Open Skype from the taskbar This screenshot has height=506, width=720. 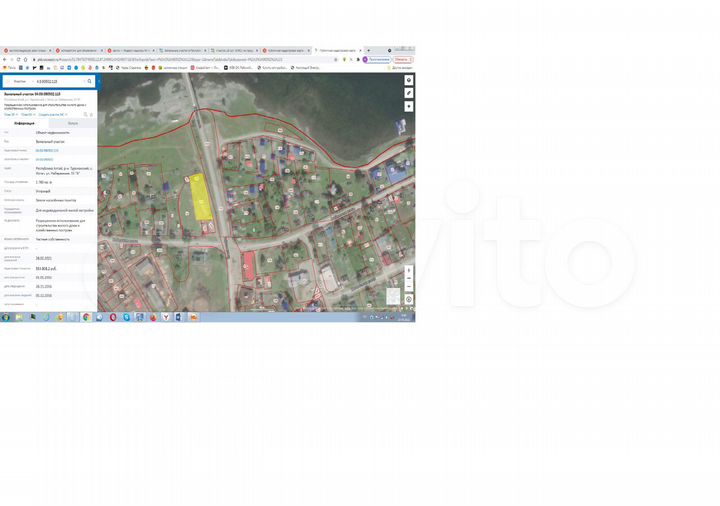tap(126, 317)
